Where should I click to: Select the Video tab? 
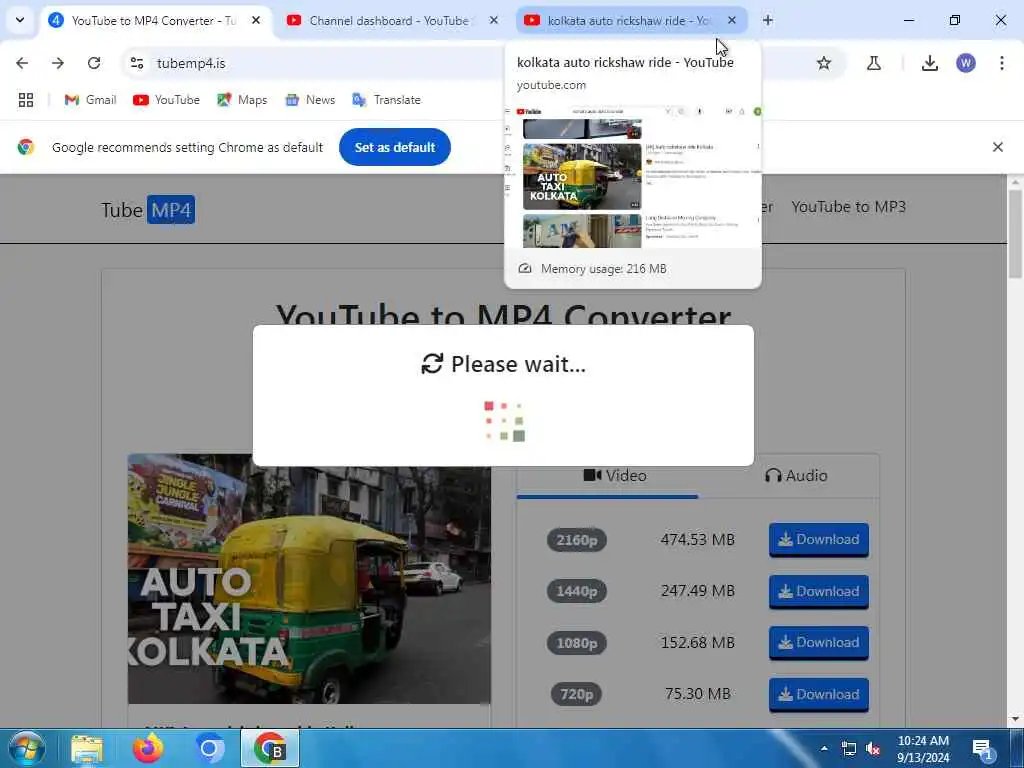615,475
